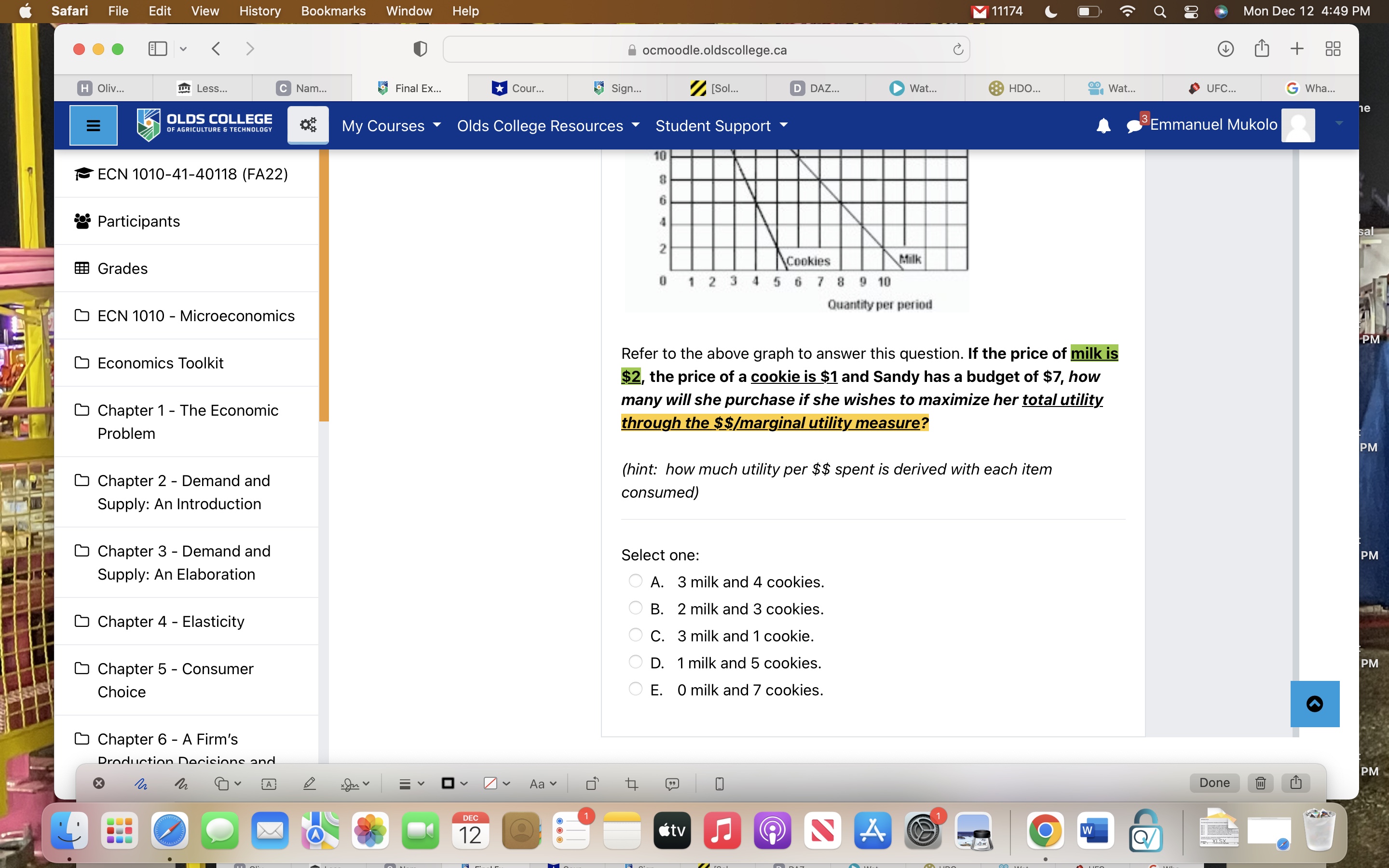Click the scroll-to-top button at bottom right
The image size is (1389, 868).
point(1314,704)
